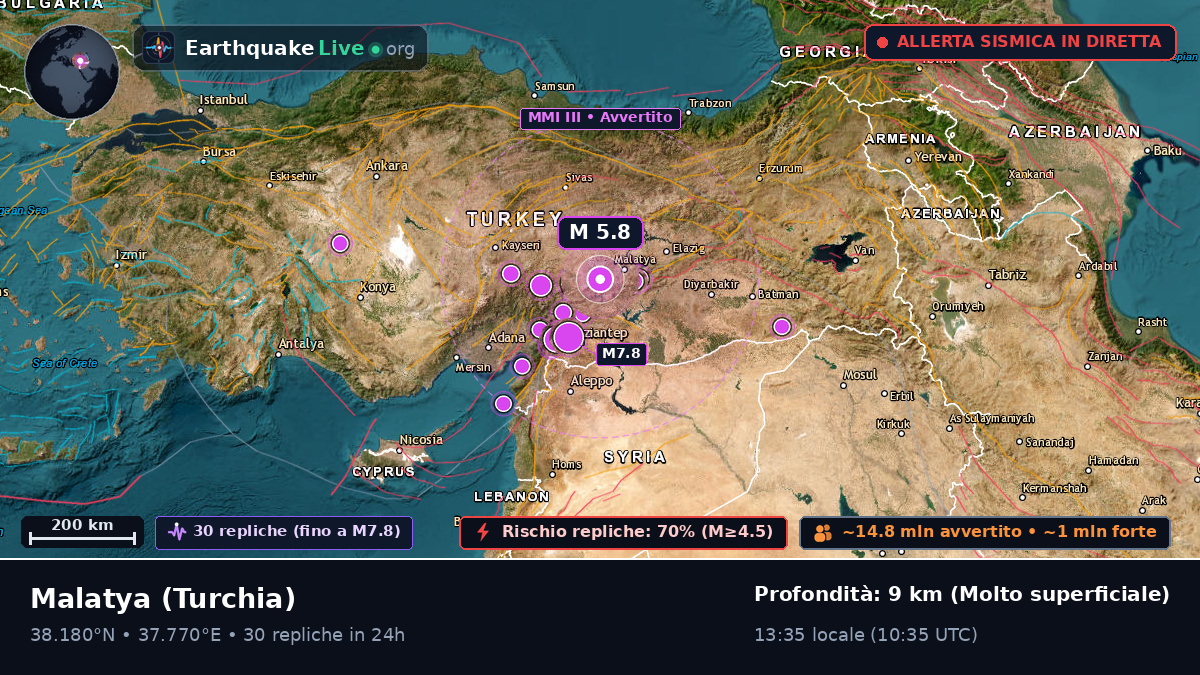This screenshot has width=1200, height=675.
Task: Select the aftershock marker northwest of Konya
Action: (340, 243)
